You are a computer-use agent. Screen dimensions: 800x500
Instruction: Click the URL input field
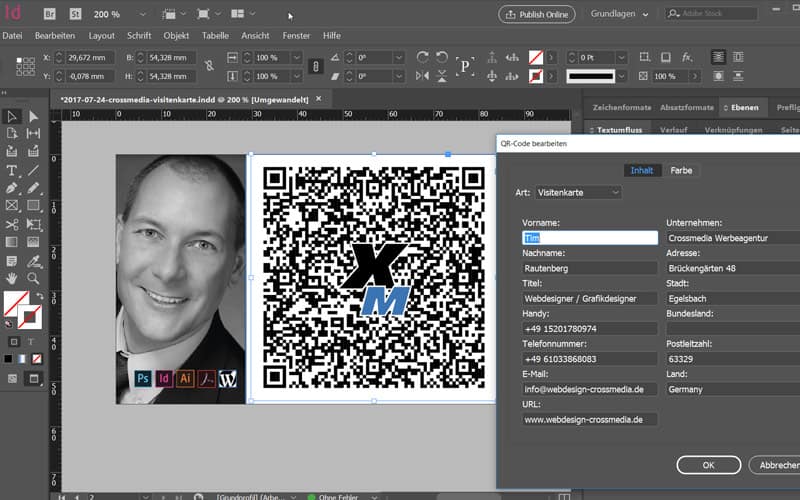click(x=590, y=419)
